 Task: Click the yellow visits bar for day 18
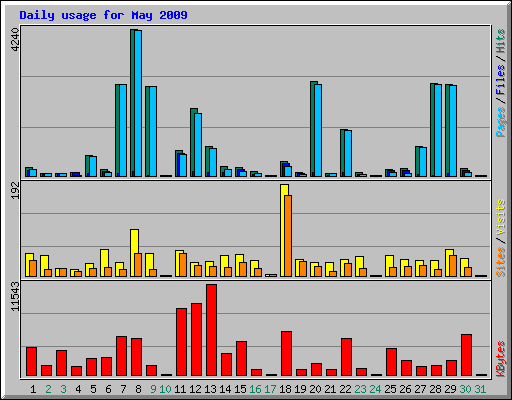tap(283, 230)
